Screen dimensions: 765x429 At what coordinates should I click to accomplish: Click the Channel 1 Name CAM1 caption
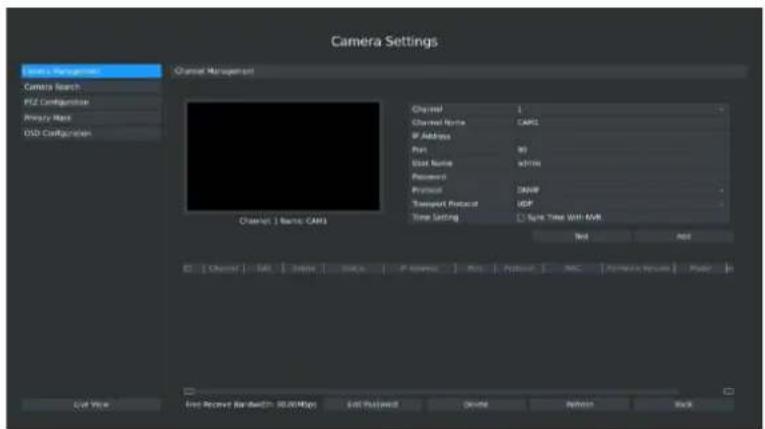[283, 221]
